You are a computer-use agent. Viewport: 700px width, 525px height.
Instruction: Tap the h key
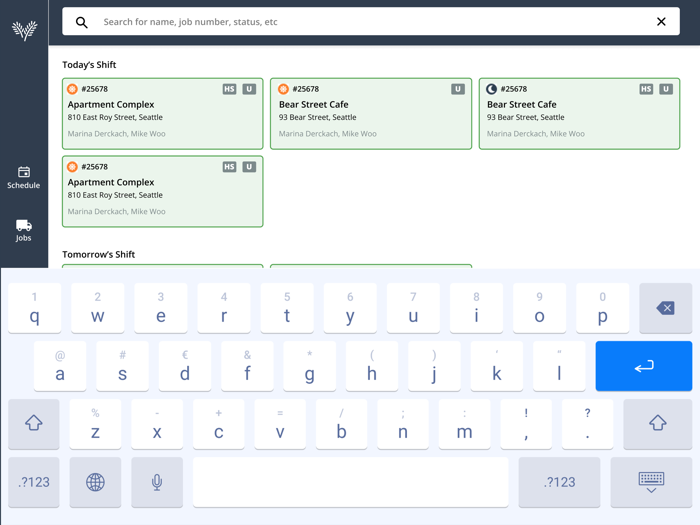point(372,366)
